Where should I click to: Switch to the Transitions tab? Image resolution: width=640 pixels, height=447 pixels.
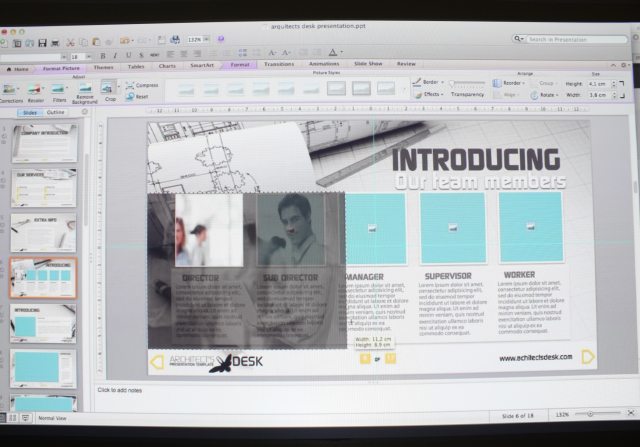(279, 64)
